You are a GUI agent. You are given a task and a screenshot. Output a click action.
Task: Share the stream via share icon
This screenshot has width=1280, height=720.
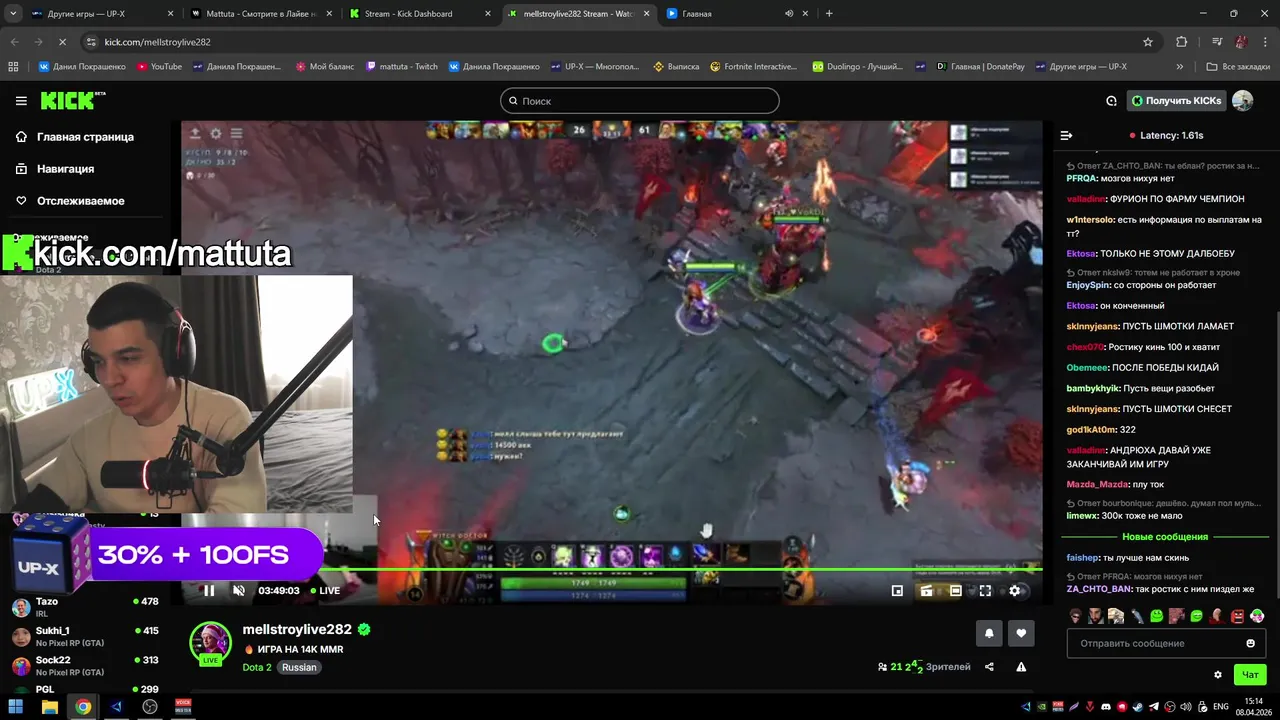pyautogui.click(x=989, y=667)
